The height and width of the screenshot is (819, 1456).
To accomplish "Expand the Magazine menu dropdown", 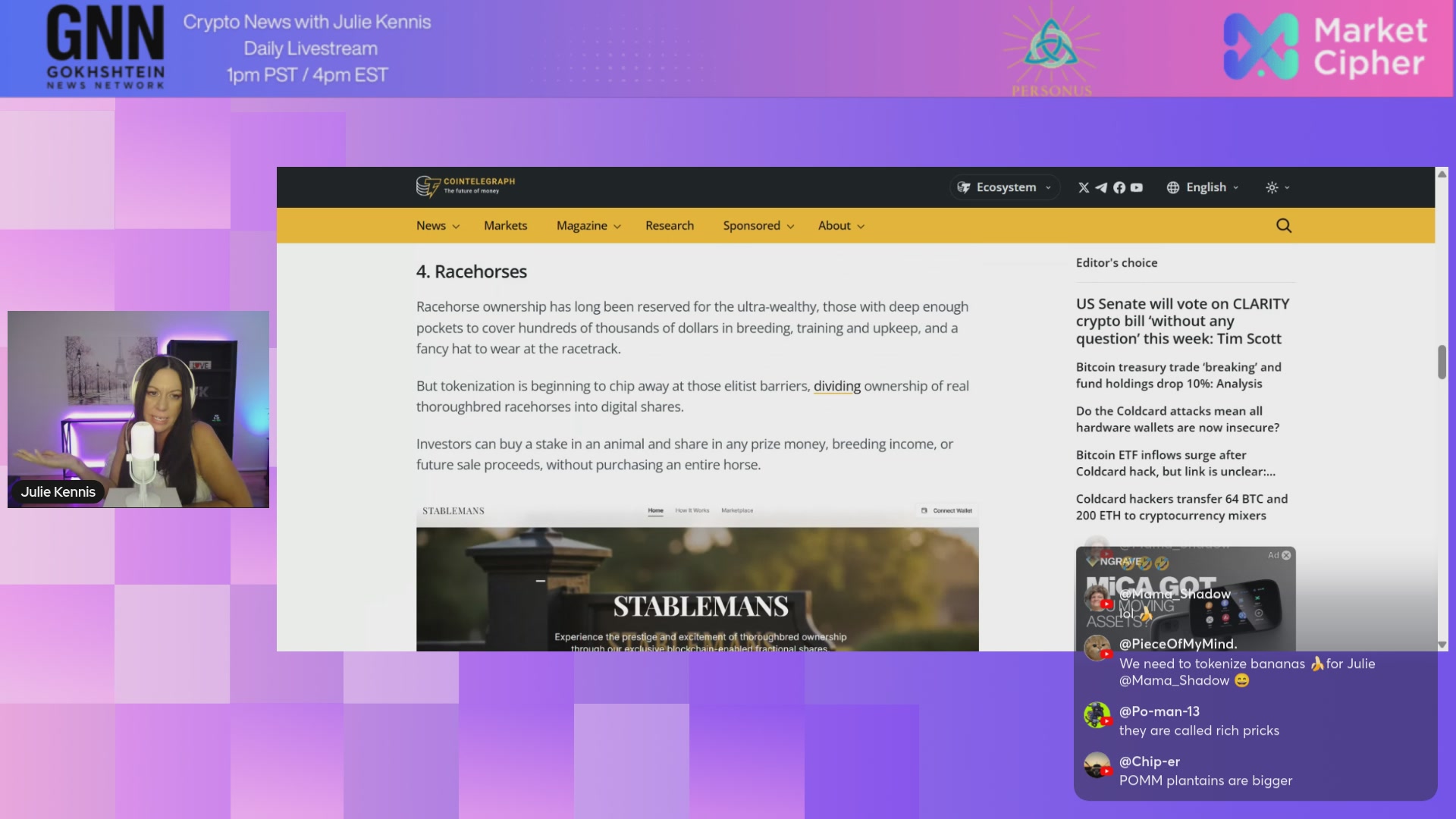I will (588, 226).
